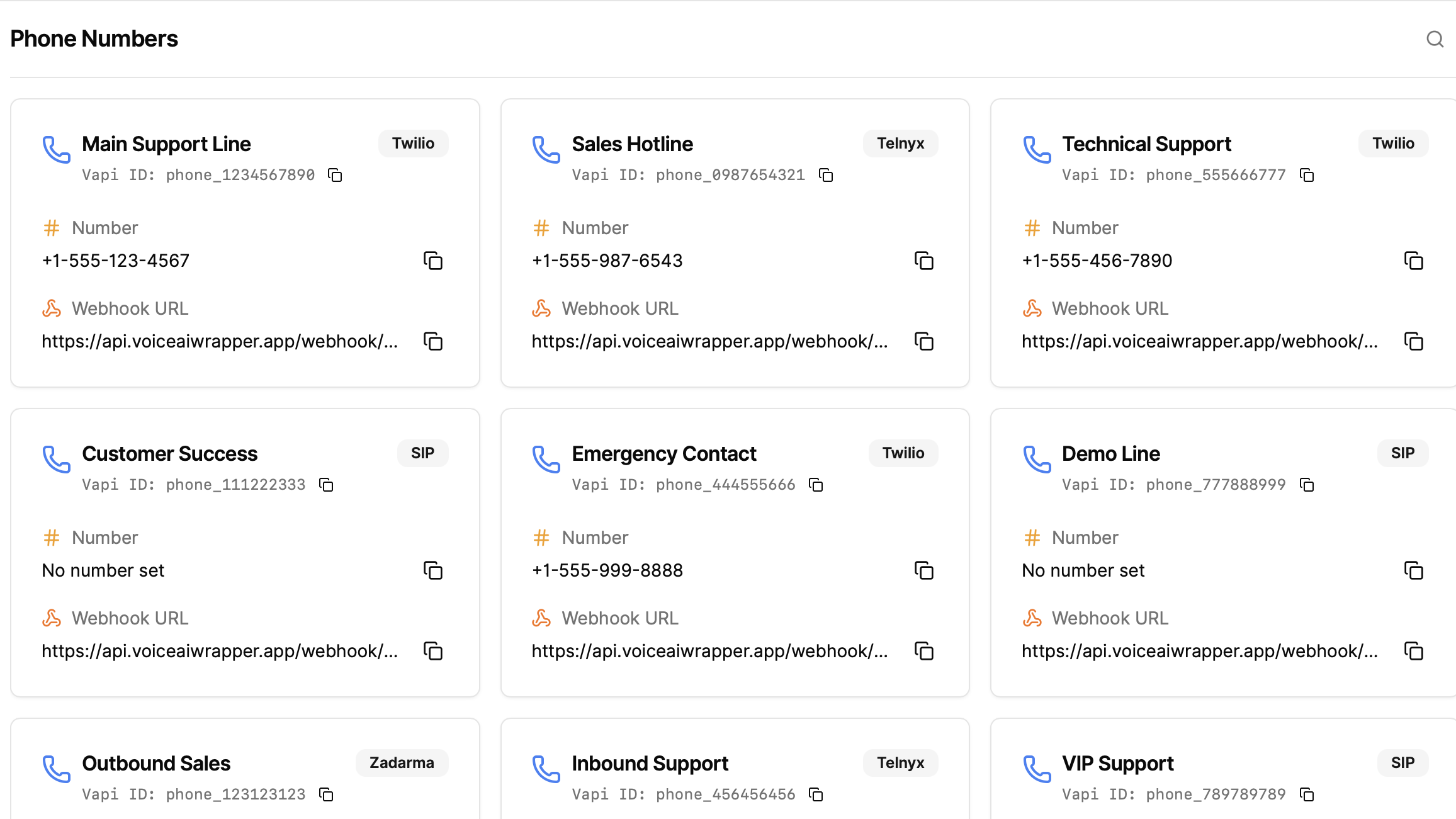Open the Emergency Contact card title

[663, 454]
